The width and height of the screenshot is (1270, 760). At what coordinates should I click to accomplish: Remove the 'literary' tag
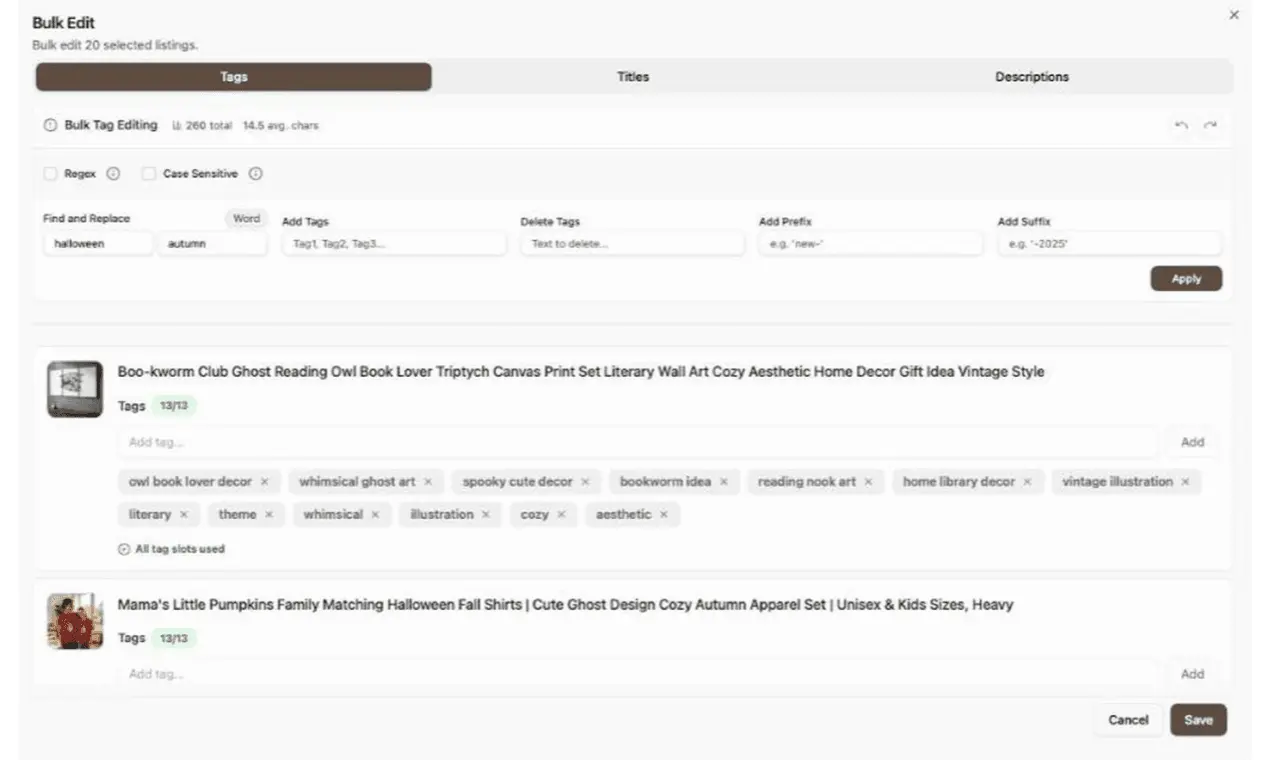click(x=184, y=515)
